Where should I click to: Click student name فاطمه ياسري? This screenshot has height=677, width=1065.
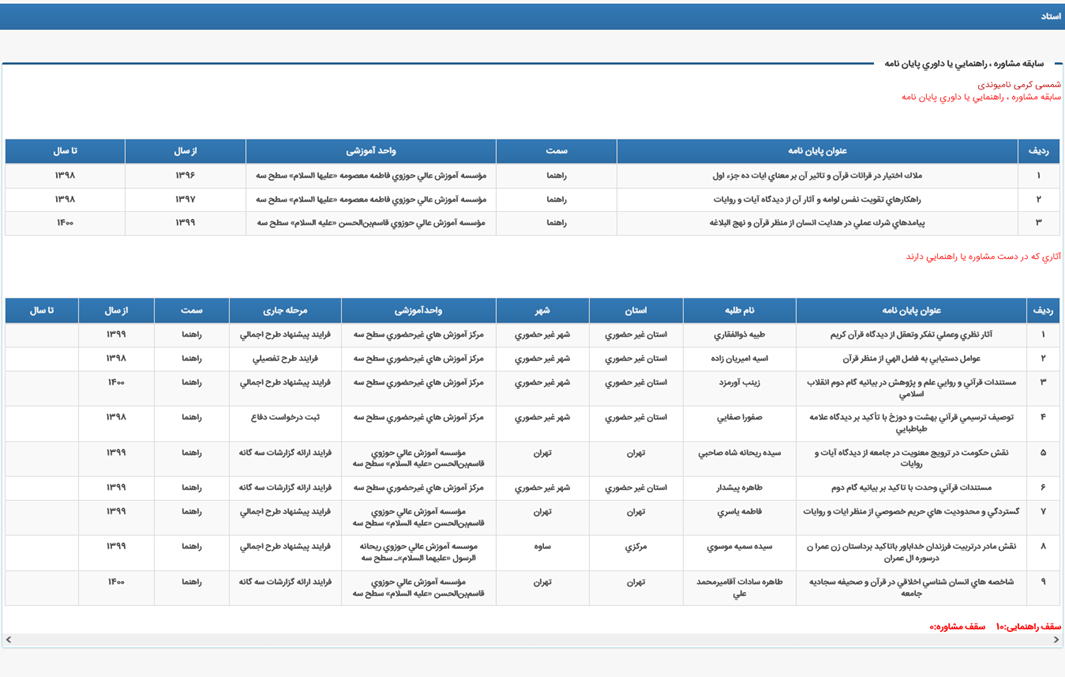point(739,511)
